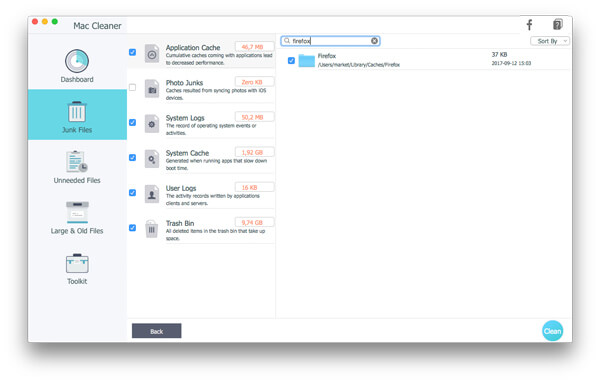
Task: Click the Dashboard label
Action: (x=77, y=80)
